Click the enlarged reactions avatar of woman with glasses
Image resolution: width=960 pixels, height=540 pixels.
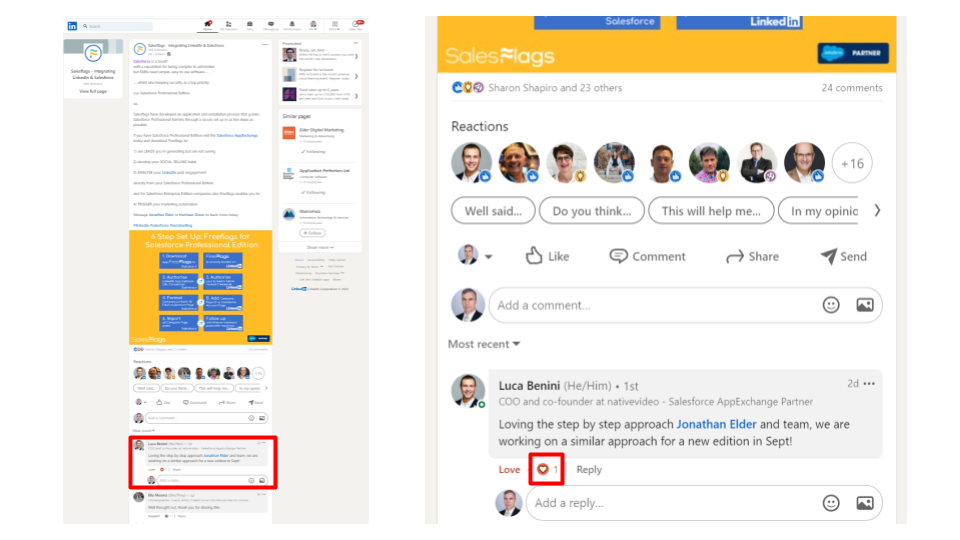point(566,163)
